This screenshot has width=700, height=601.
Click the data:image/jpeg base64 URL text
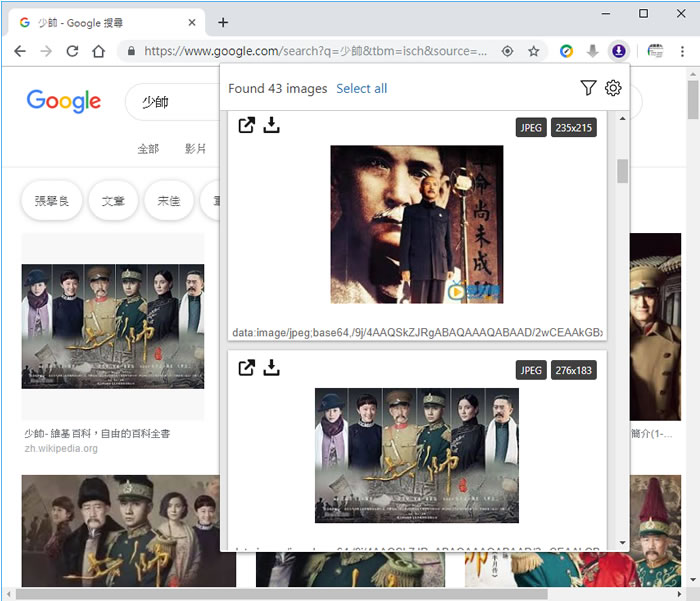point(417,332)
